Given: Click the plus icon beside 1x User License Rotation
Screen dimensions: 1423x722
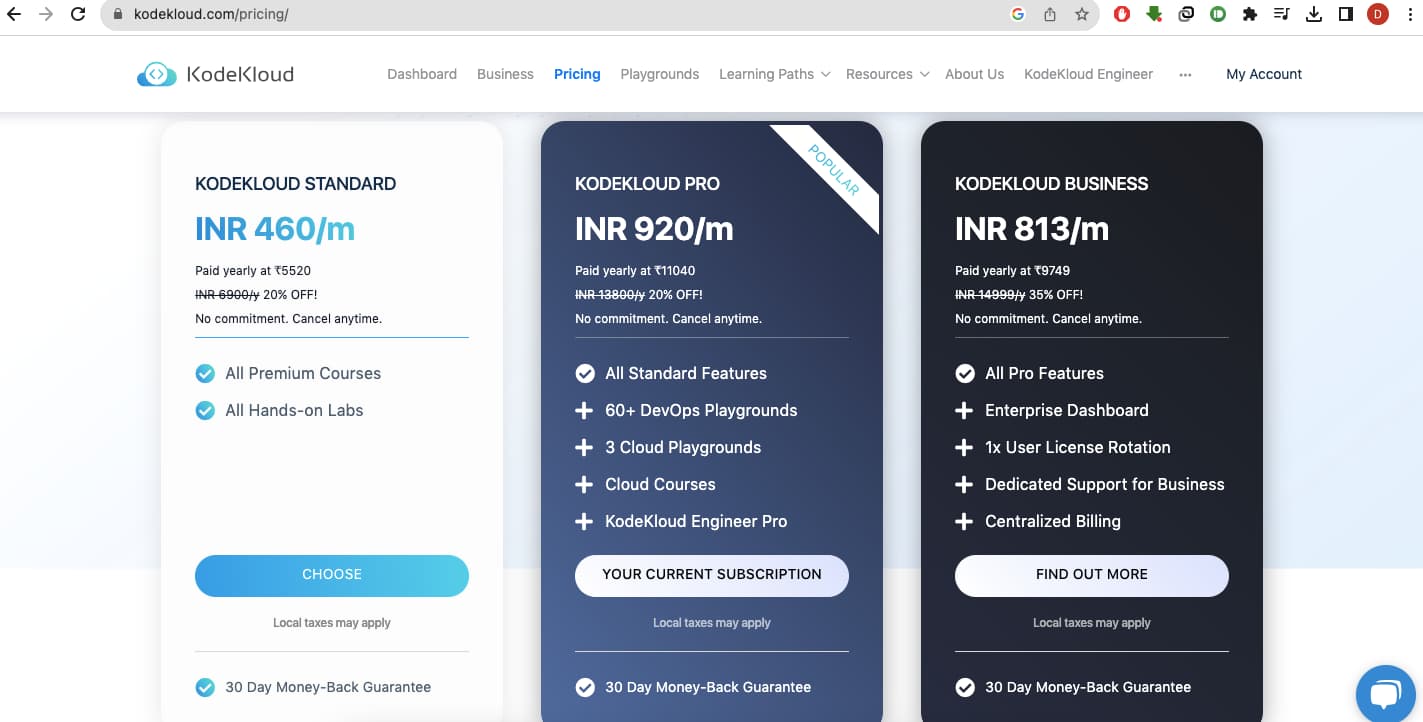Looking at the screenshot, I should (964, 448).
